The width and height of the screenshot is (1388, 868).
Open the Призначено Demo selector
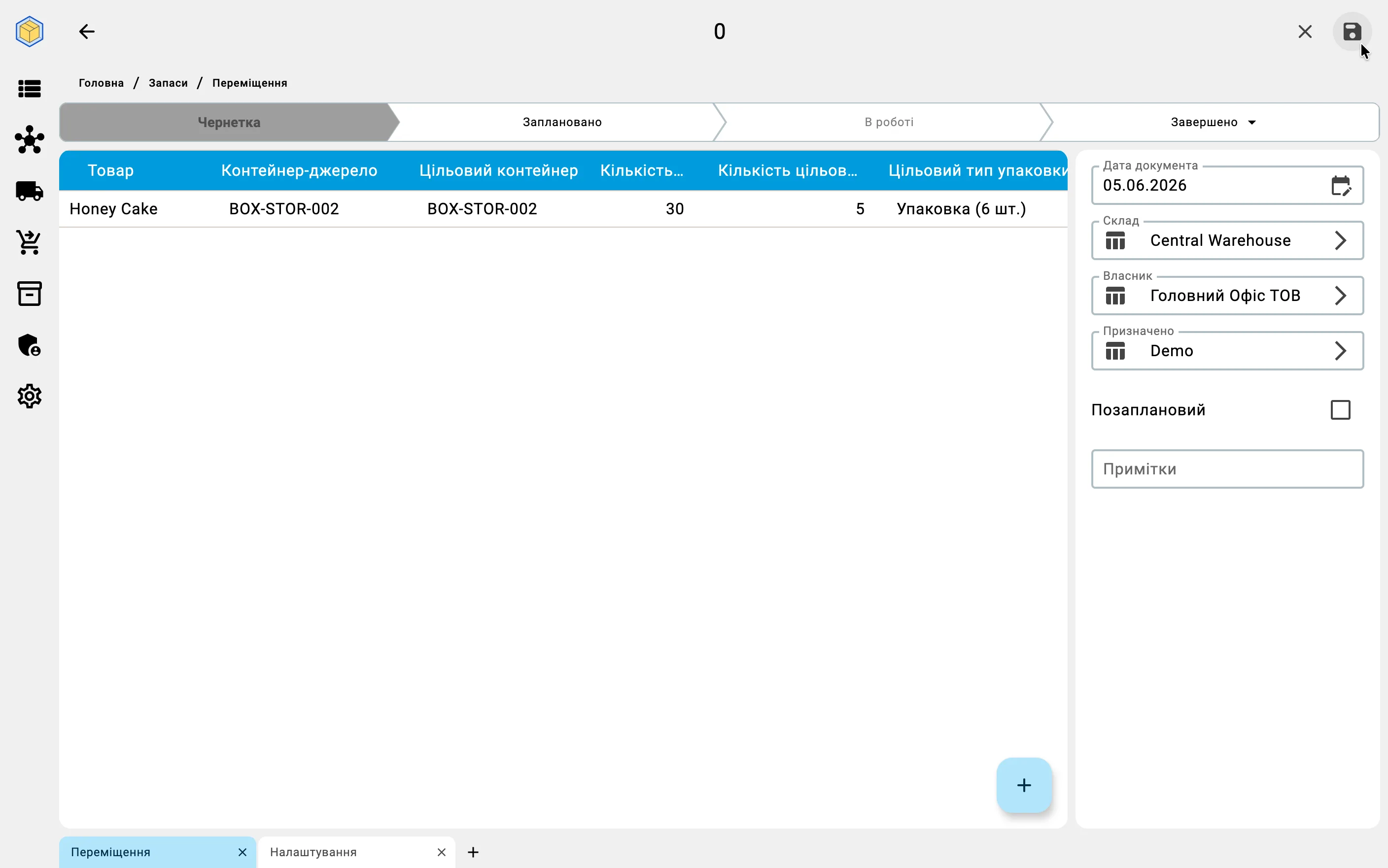(1227, 351)
